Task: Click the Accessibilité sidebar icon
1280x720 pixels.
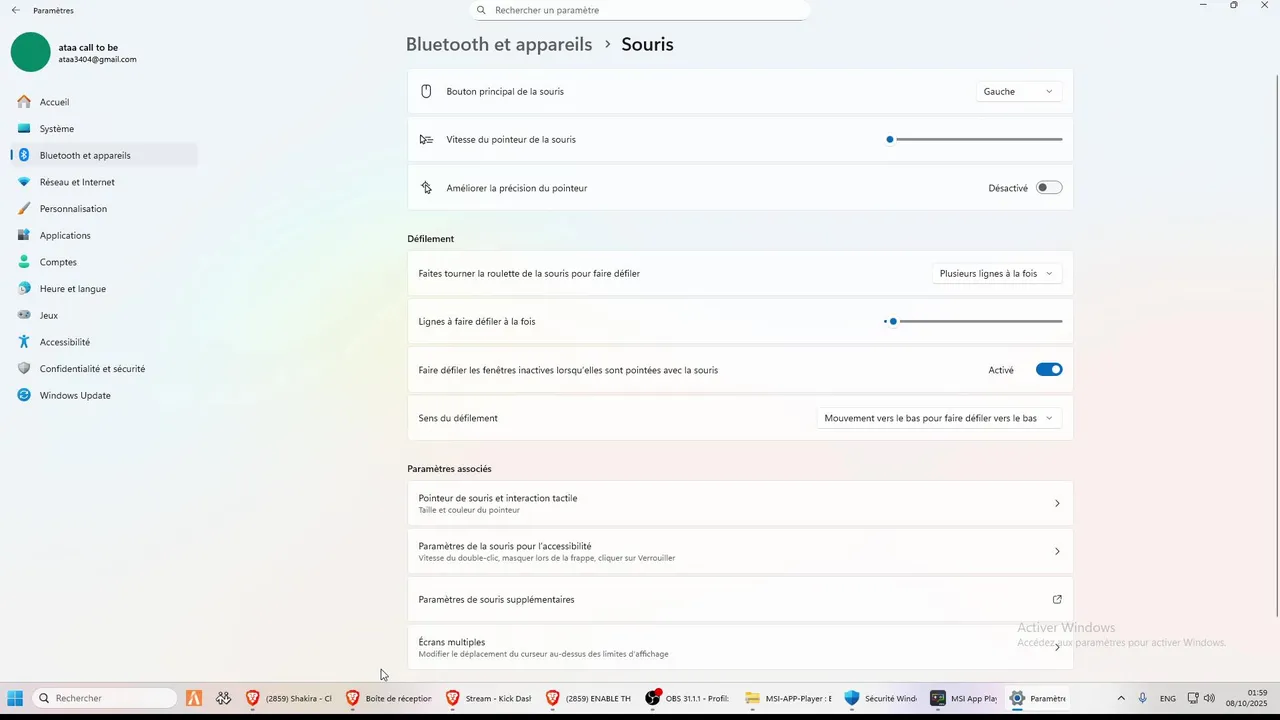Action: tap(24, 342)
